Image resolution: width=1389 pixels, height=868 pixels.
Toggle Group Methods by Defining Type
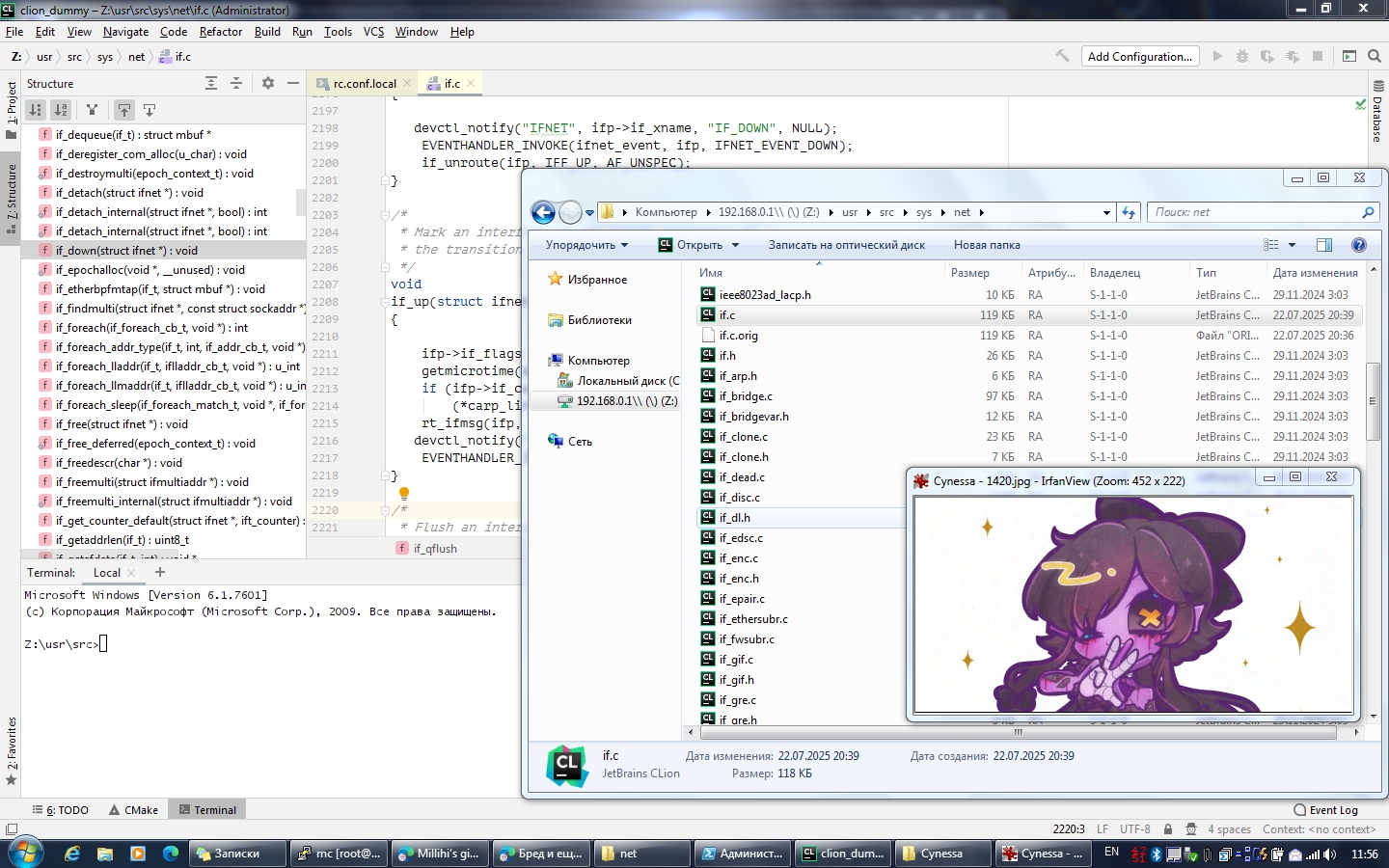92,110
